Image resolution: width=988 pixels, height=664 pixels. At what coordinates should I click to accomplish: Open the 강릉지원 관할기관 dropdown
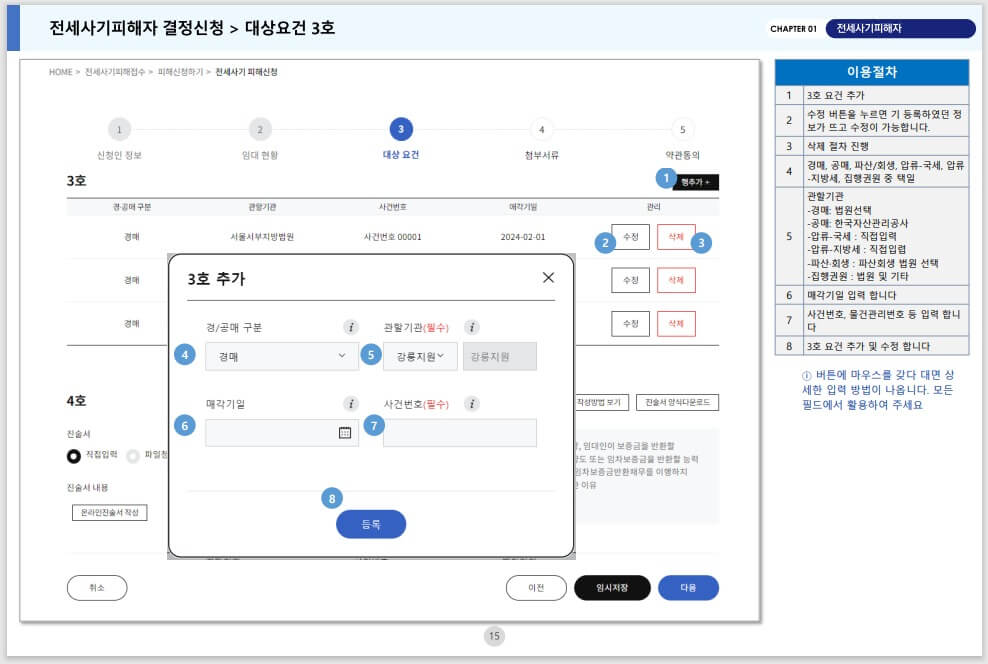click(420, 356)
